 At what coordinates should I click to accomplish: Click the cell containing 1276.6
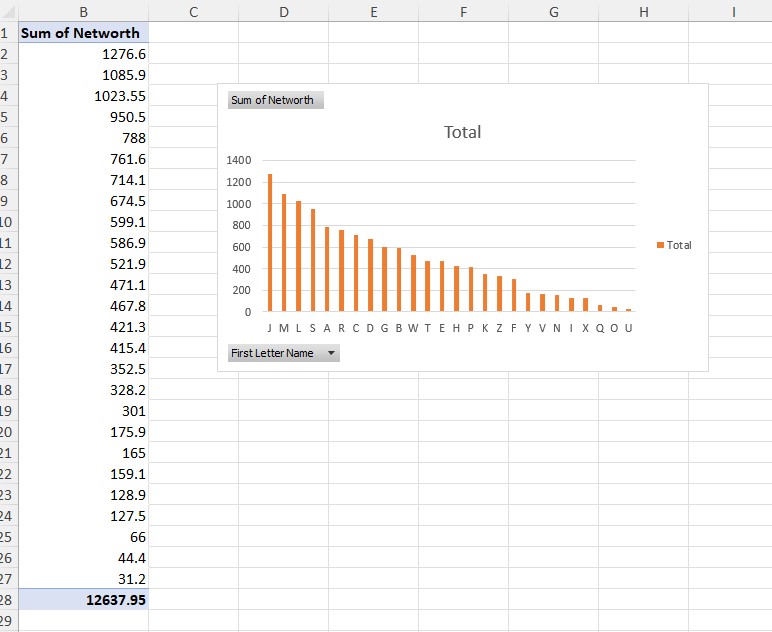83,54
